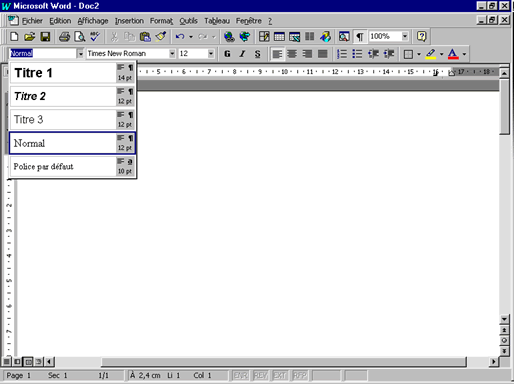The width and height of the screenshot is (515, 385).
Task: Paste from clipboard icon
Action: tap(145, 36)
